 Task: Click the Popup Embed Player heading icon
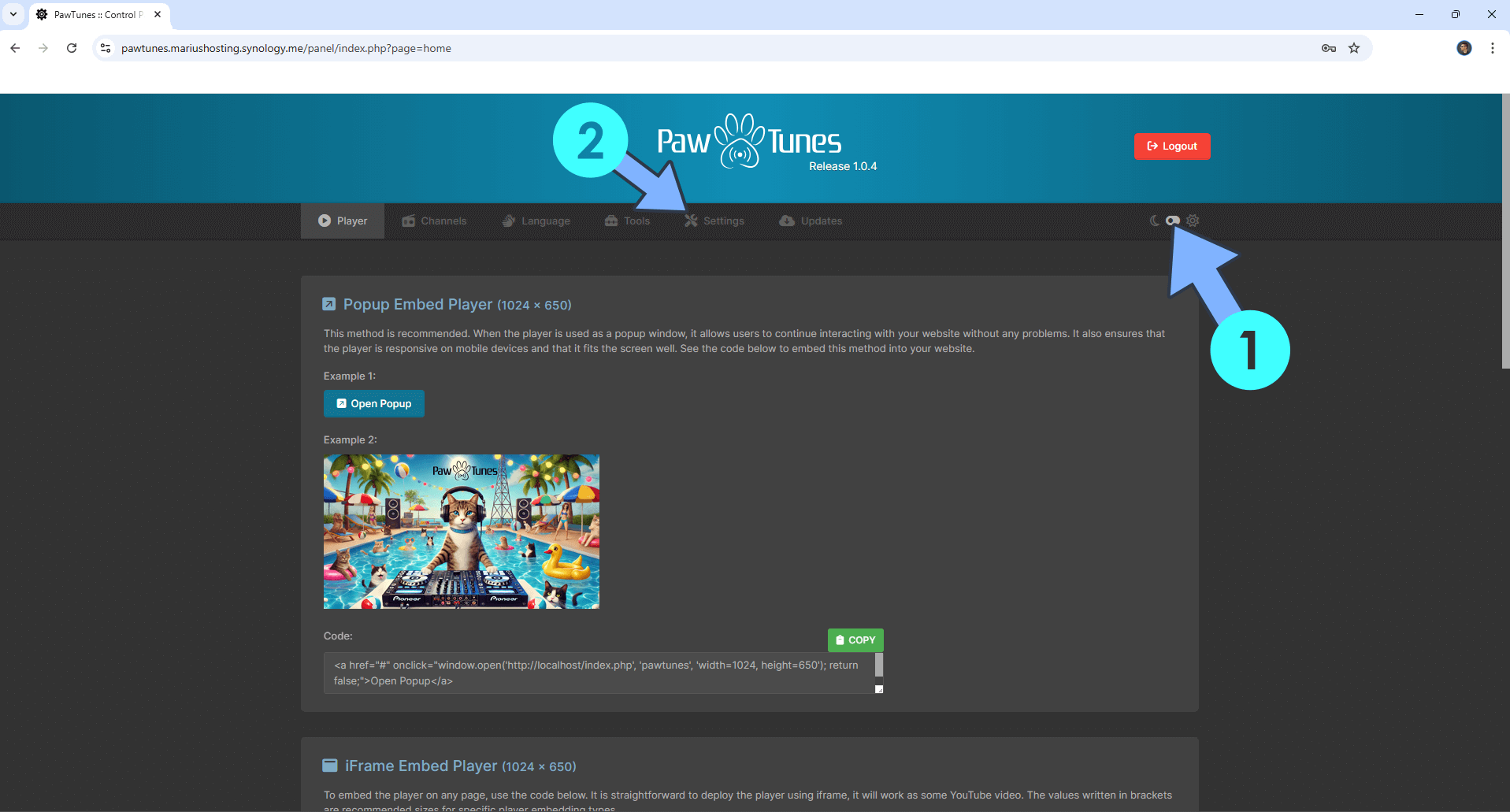pos(329,304)
